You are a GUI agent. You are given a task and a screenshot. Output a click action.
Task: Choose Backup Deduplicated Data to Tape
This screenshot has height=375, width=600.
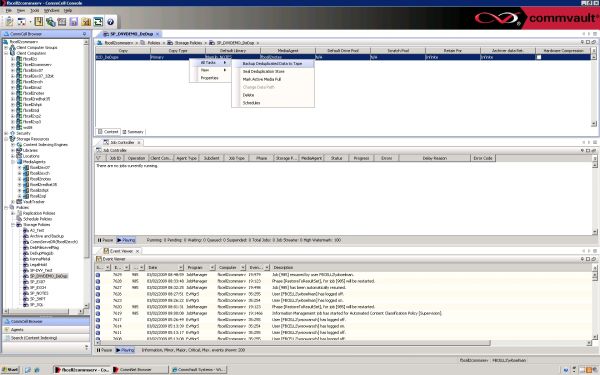tap(272, 64)
